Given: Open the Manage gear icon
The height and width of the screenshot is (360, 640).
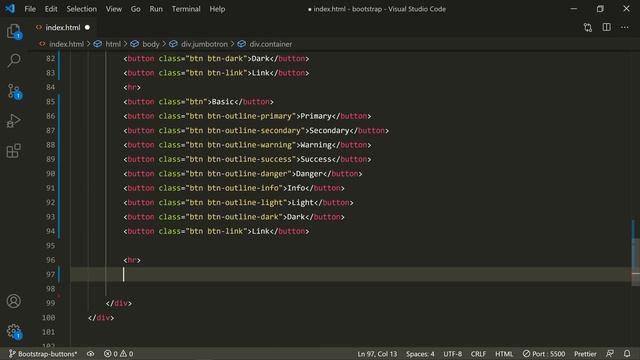Looking at the screenshot, I should (14, 331).
